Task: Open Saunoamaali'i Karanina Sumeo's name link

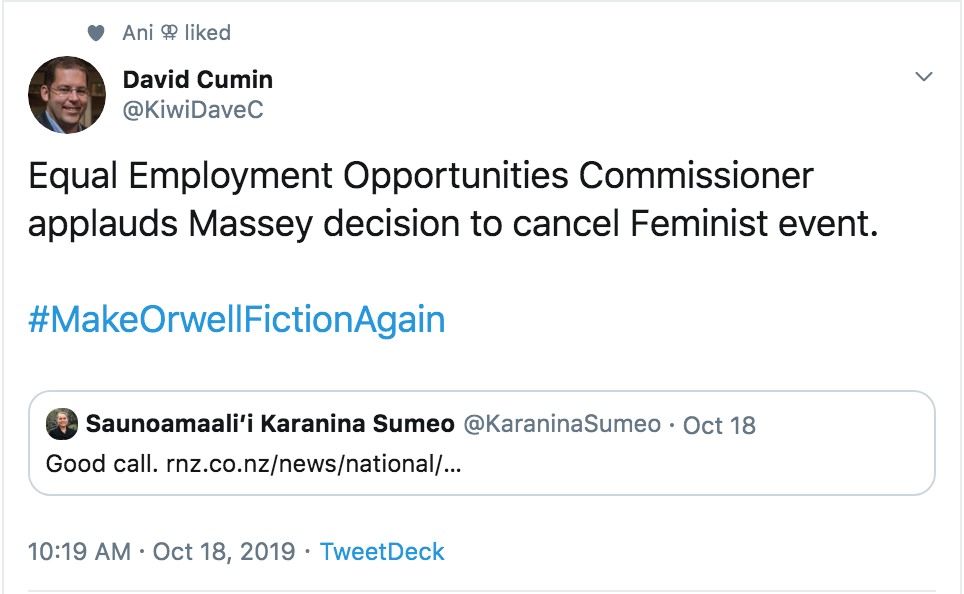Action: 270,424
